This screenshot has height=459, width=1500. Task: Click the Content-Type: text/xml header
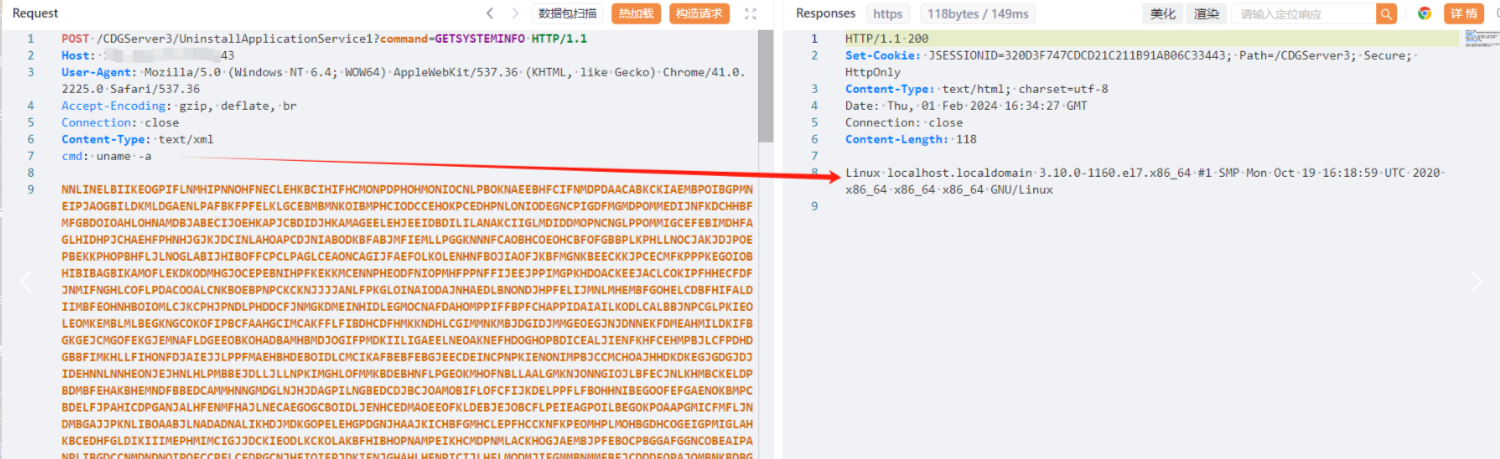137,140
